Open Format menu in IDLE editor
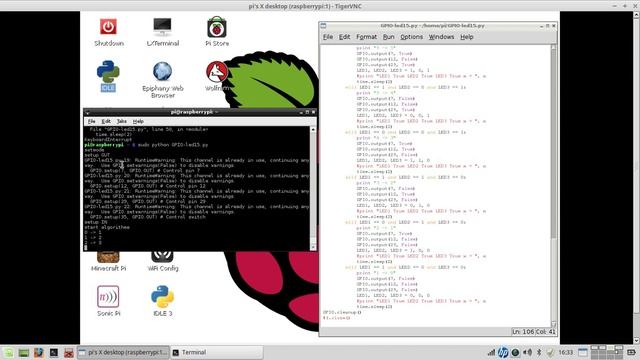Viewport: 640px width, 360px height. [367, 37]
